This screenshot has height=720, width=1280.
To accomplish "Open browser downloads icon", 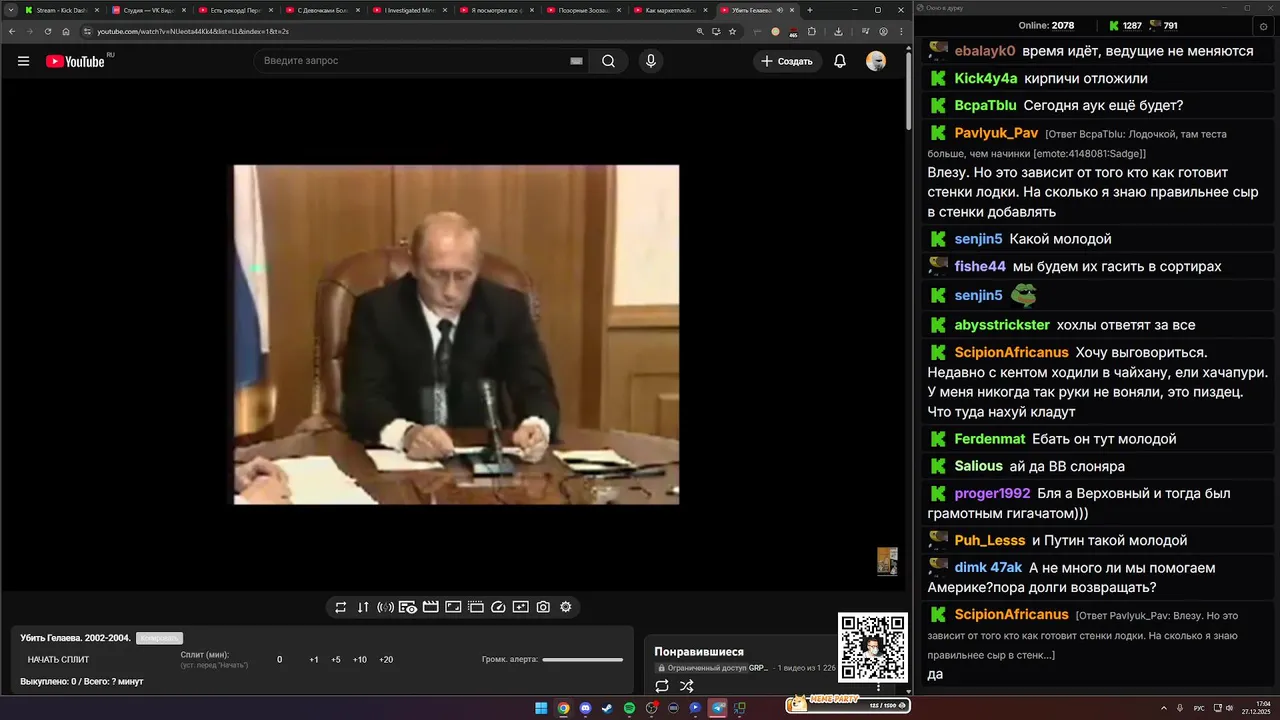I will [837, 31].
